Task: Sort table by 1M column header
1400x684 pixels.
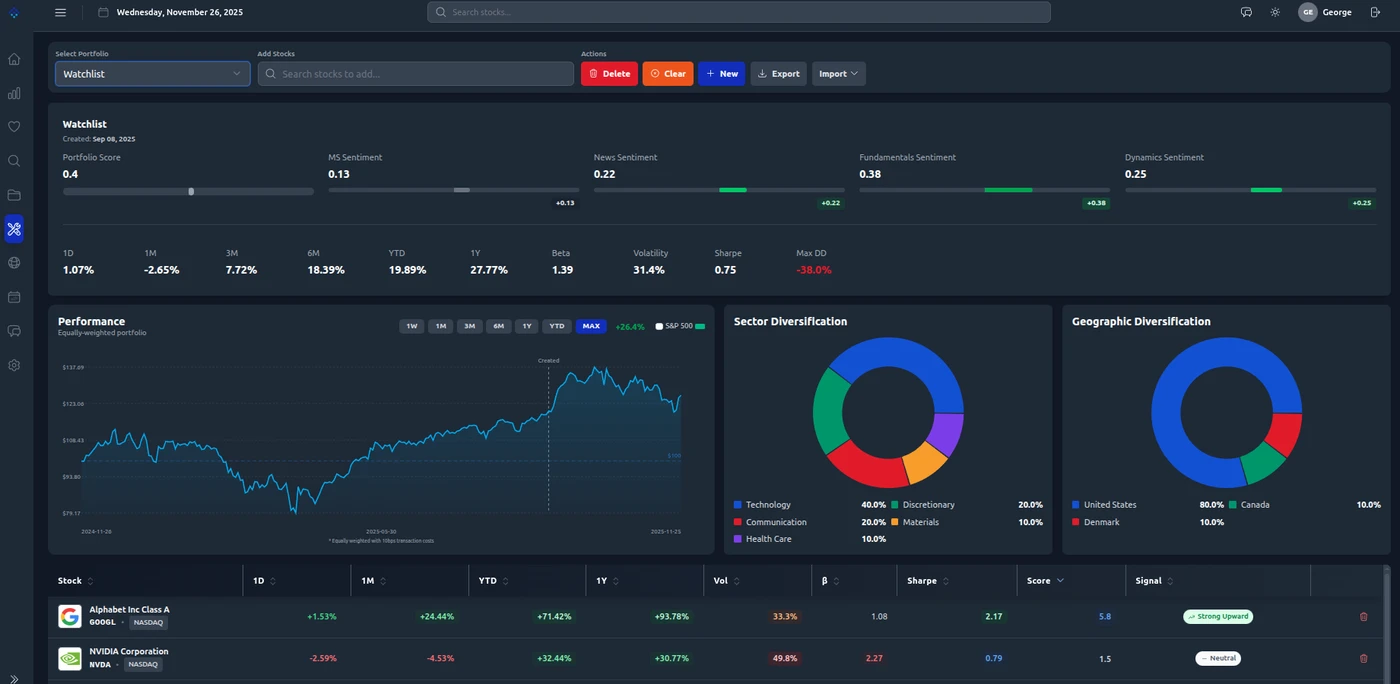Action: pos(374,581)
